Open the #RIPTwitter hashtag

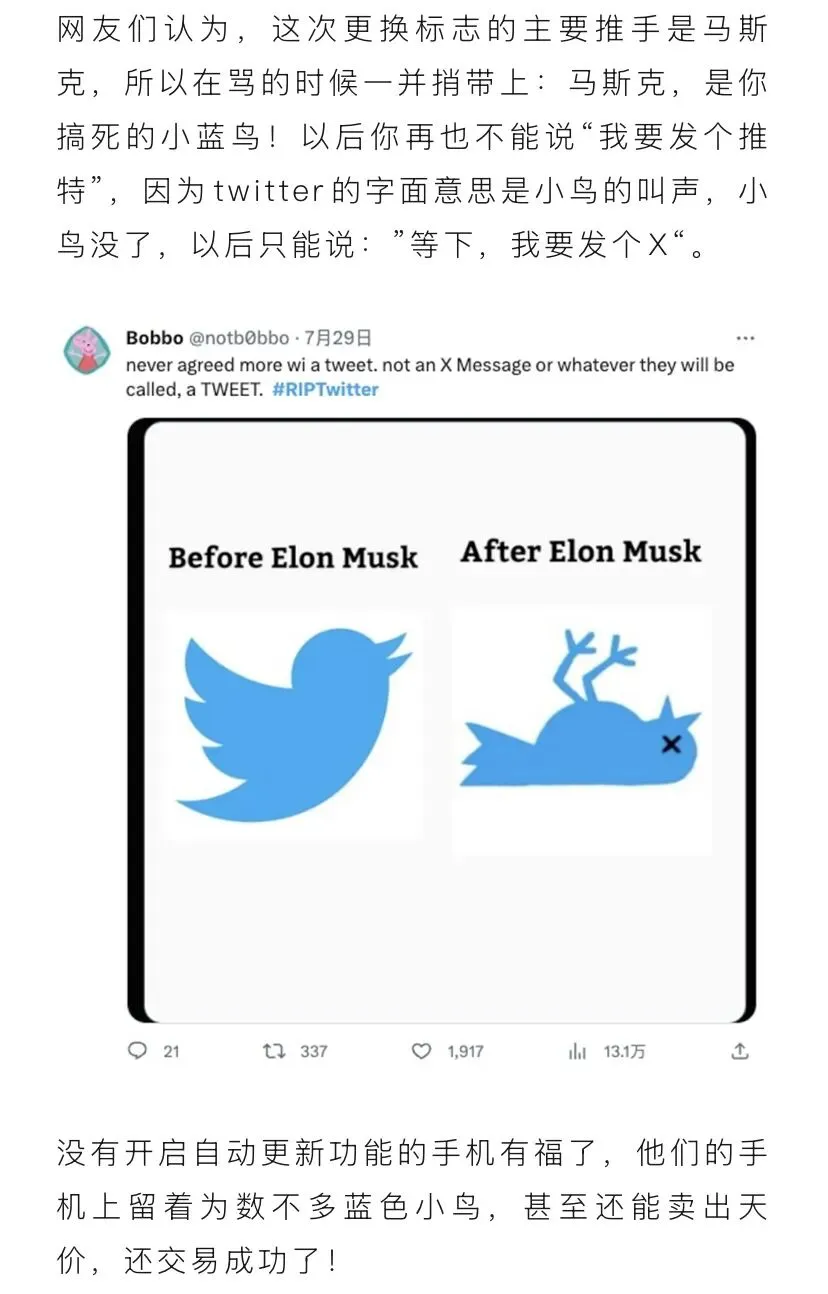(x=325, y=389)
